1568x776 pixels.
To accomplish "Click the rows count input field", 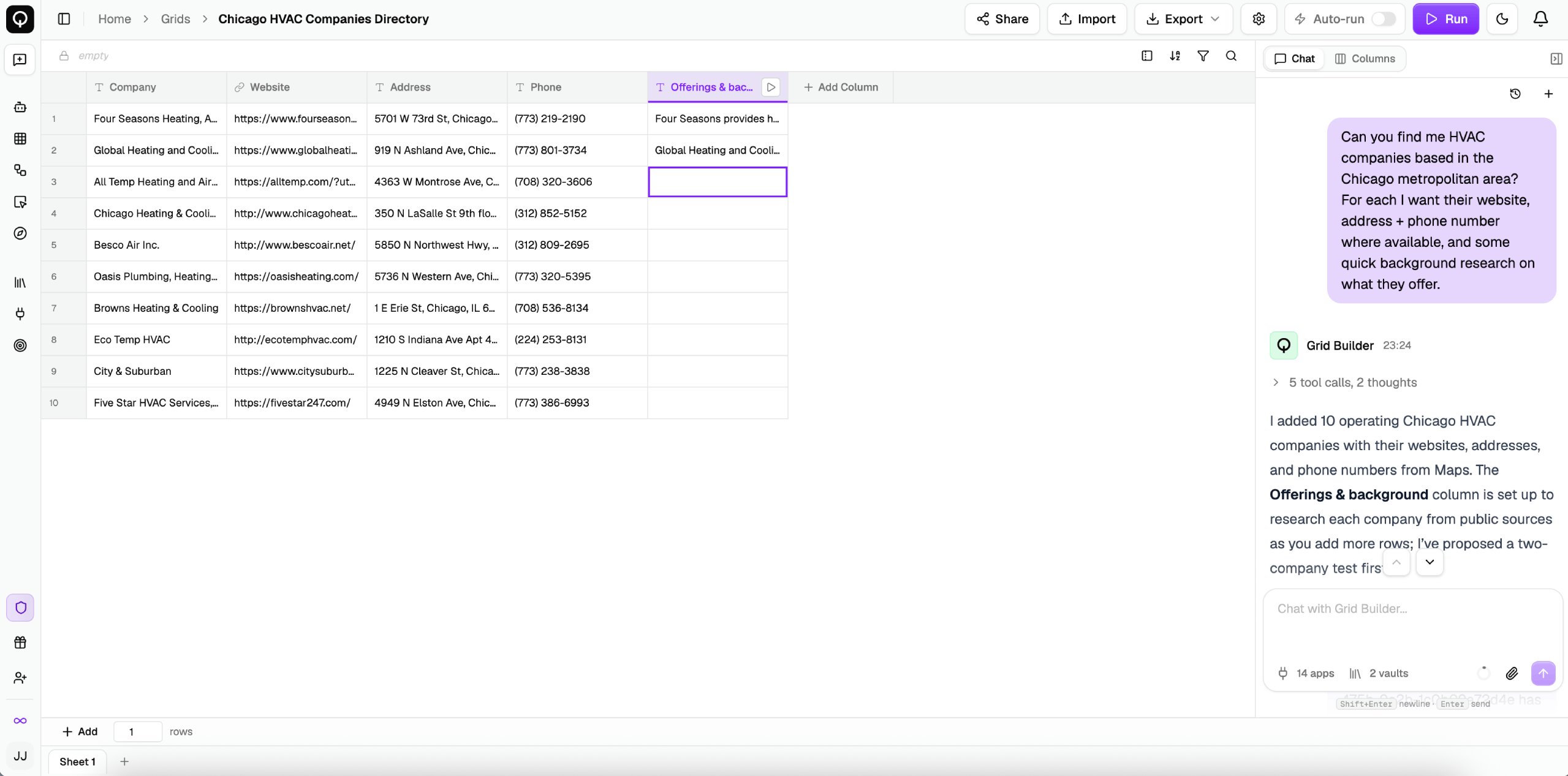I will pyautogui.click(x=138, y=731).
